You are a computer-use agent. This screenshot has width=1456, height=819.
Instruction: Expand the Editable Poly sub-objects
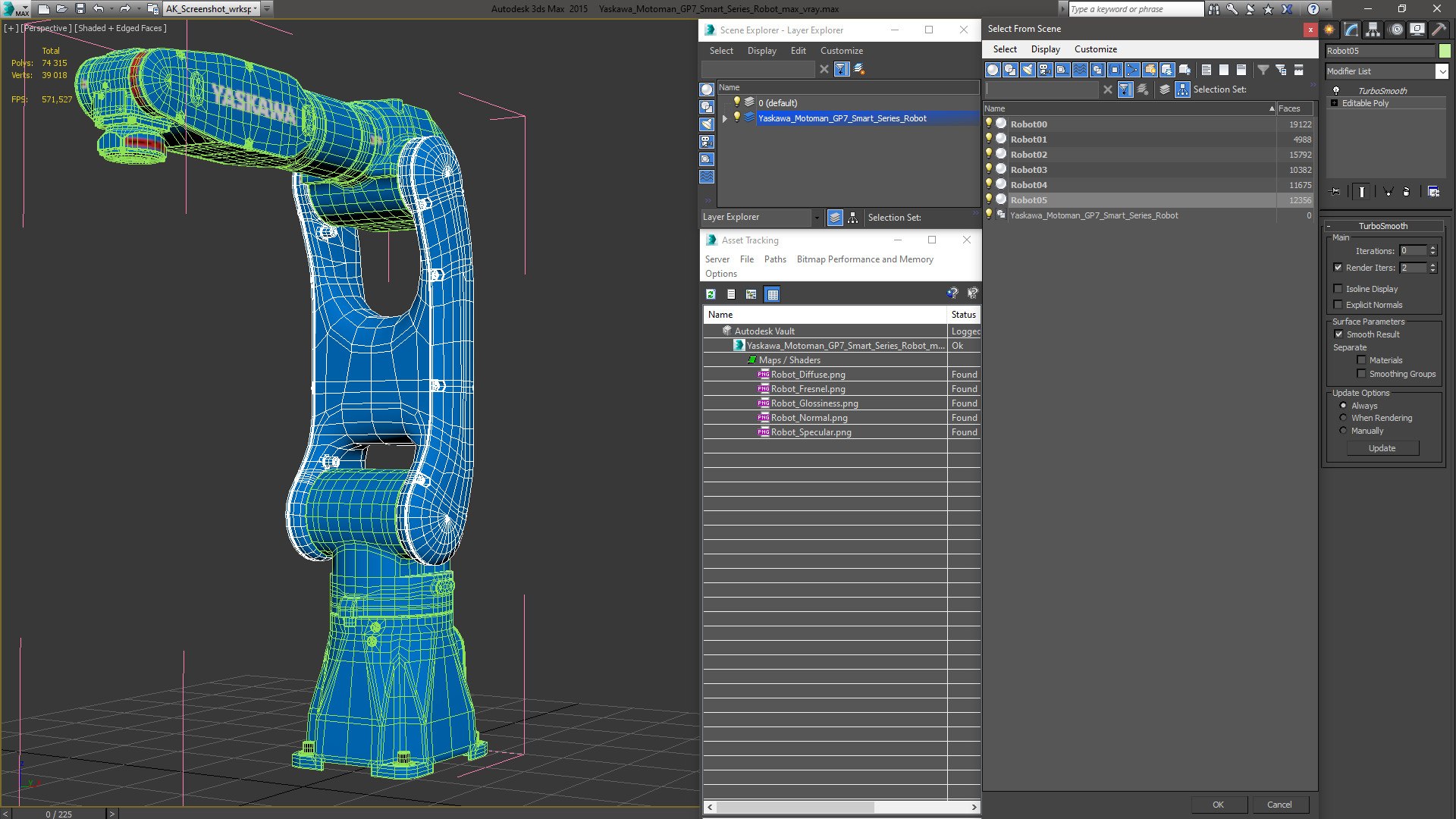[x=1334, y=103]
